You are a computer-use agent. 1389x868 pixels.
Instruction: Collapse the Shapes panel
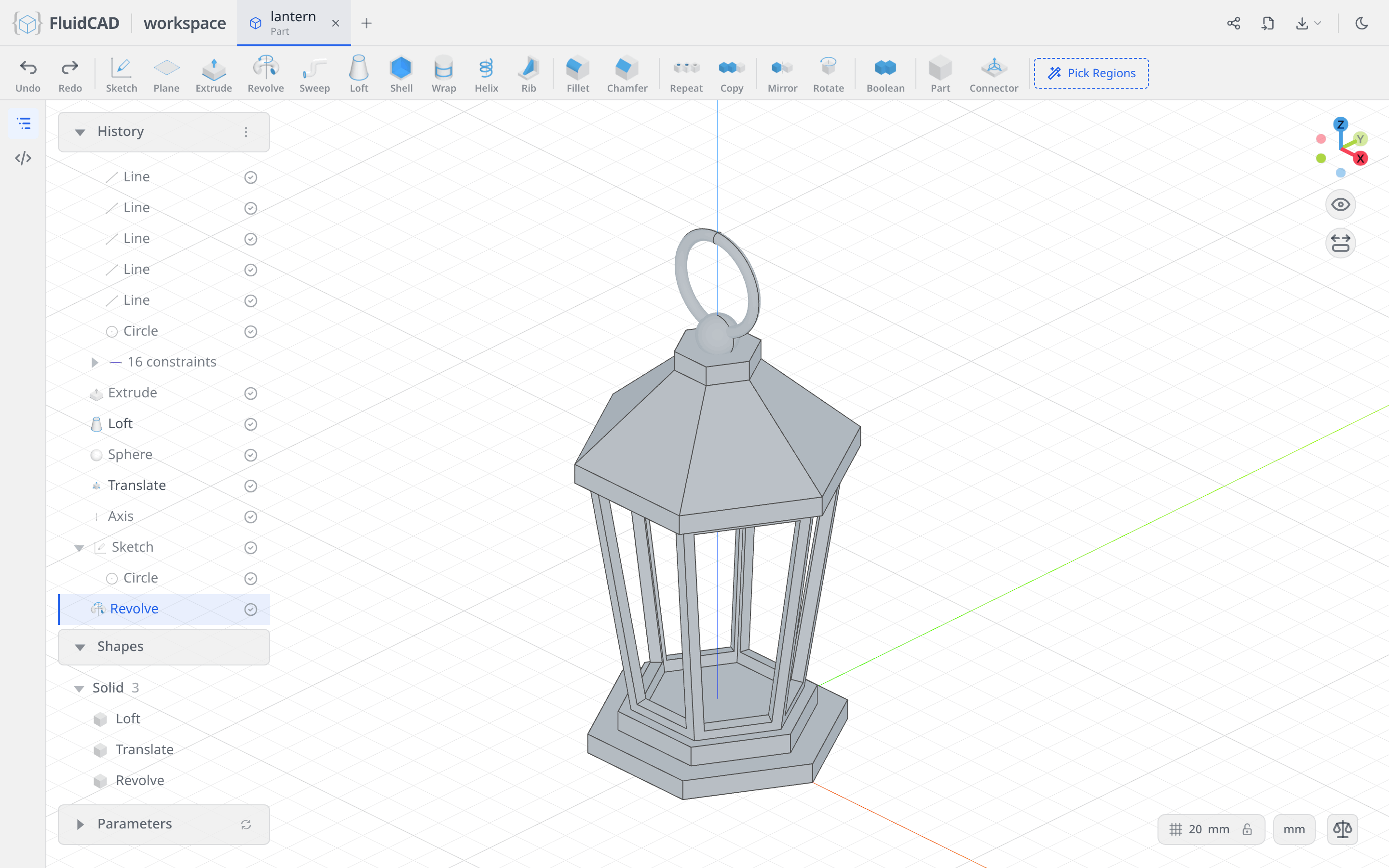[80, 647]
